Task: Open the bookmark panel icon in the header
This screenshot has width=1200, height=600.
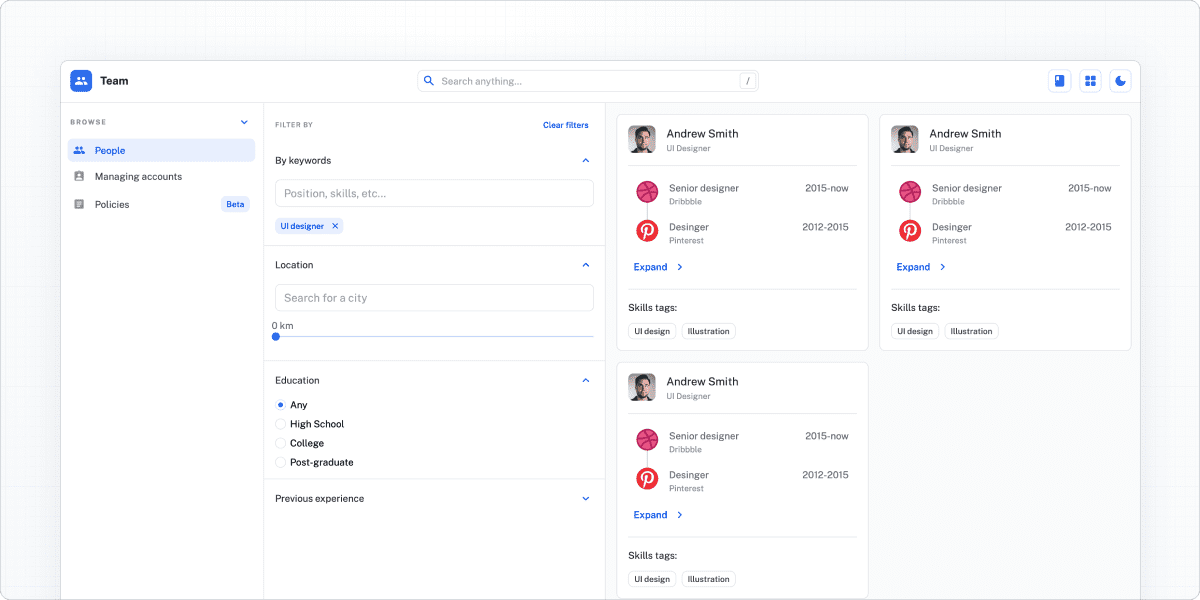Action: point(1059,80)
